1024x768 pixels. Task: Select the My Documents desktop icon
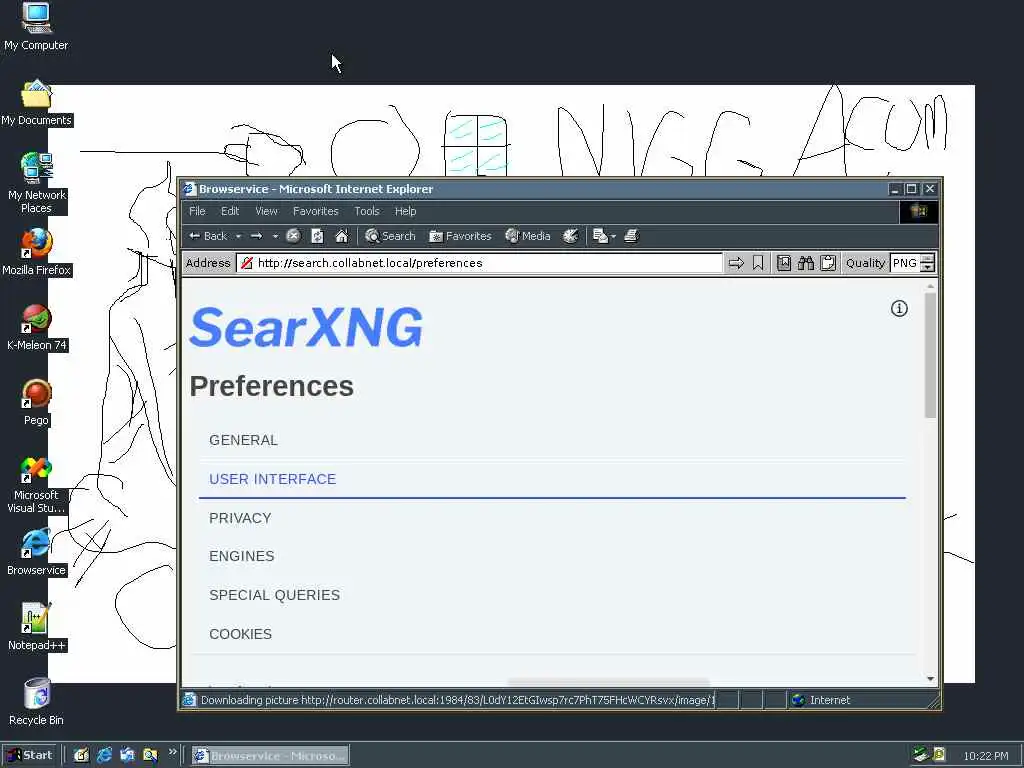click(36, 103)
